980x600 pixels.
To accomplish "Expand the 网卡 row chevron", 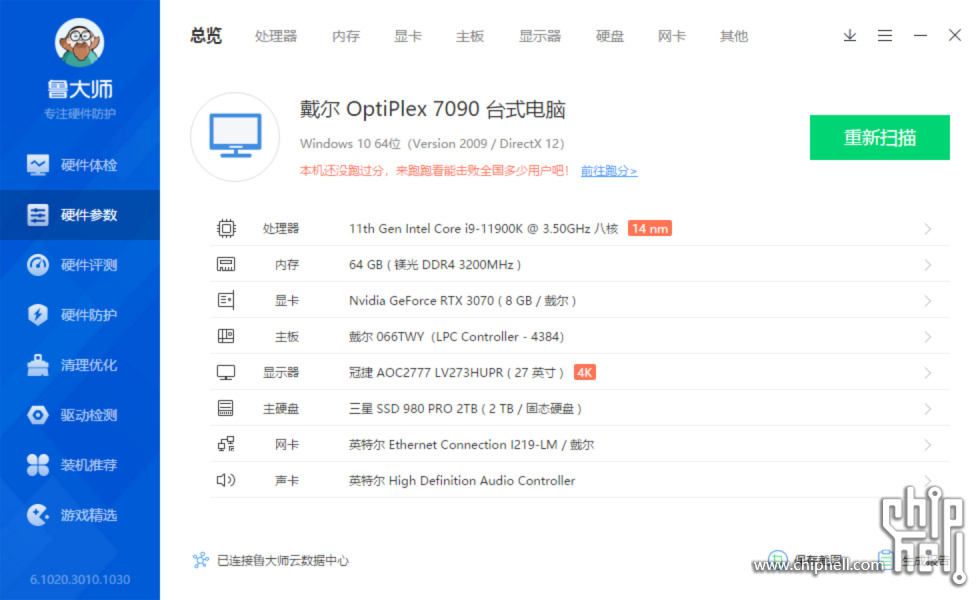I will click(928, 445).
